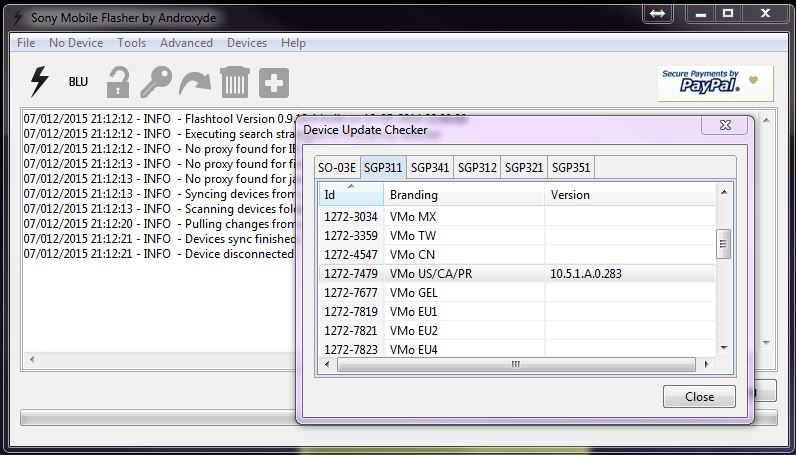
Task: Click the log panel's scroll up arrow
Action: click(766, 120)
